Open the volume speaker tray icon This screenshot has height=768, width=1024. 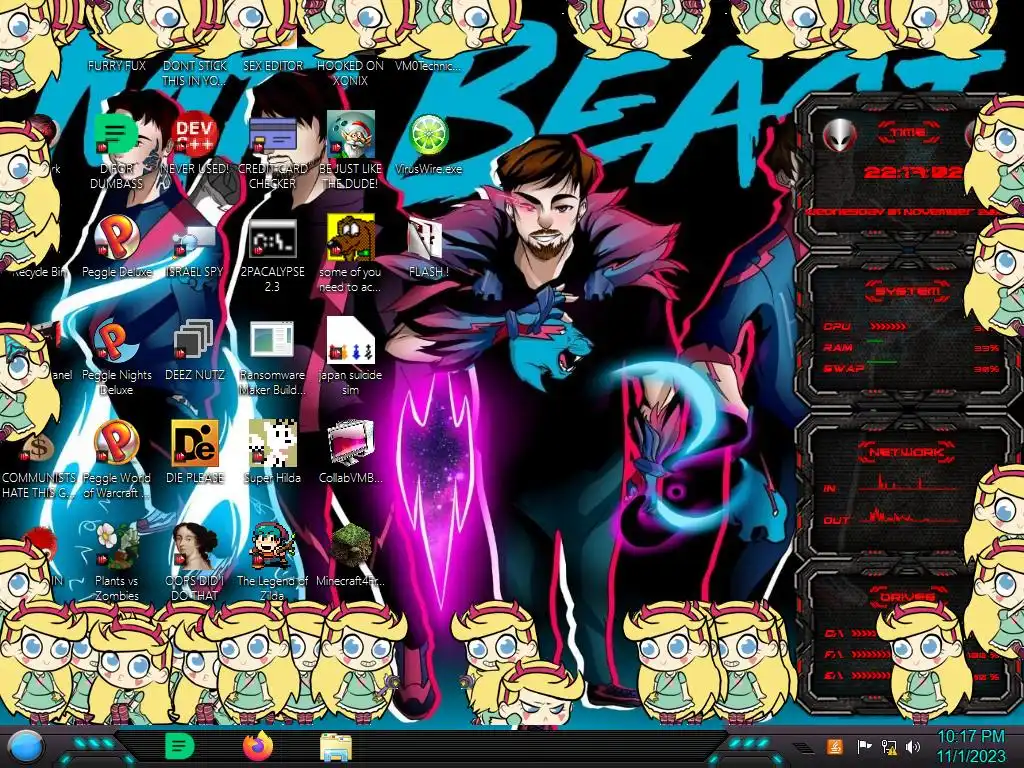click(912, 746)
